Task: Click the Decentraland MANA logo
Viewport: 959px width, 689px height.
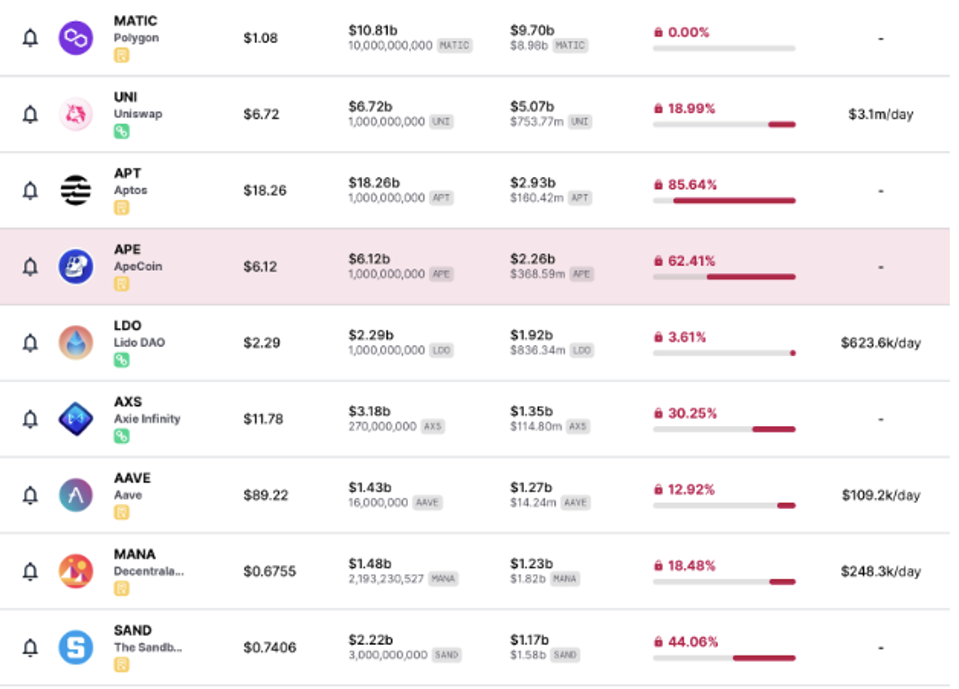Action: point(76,571)
